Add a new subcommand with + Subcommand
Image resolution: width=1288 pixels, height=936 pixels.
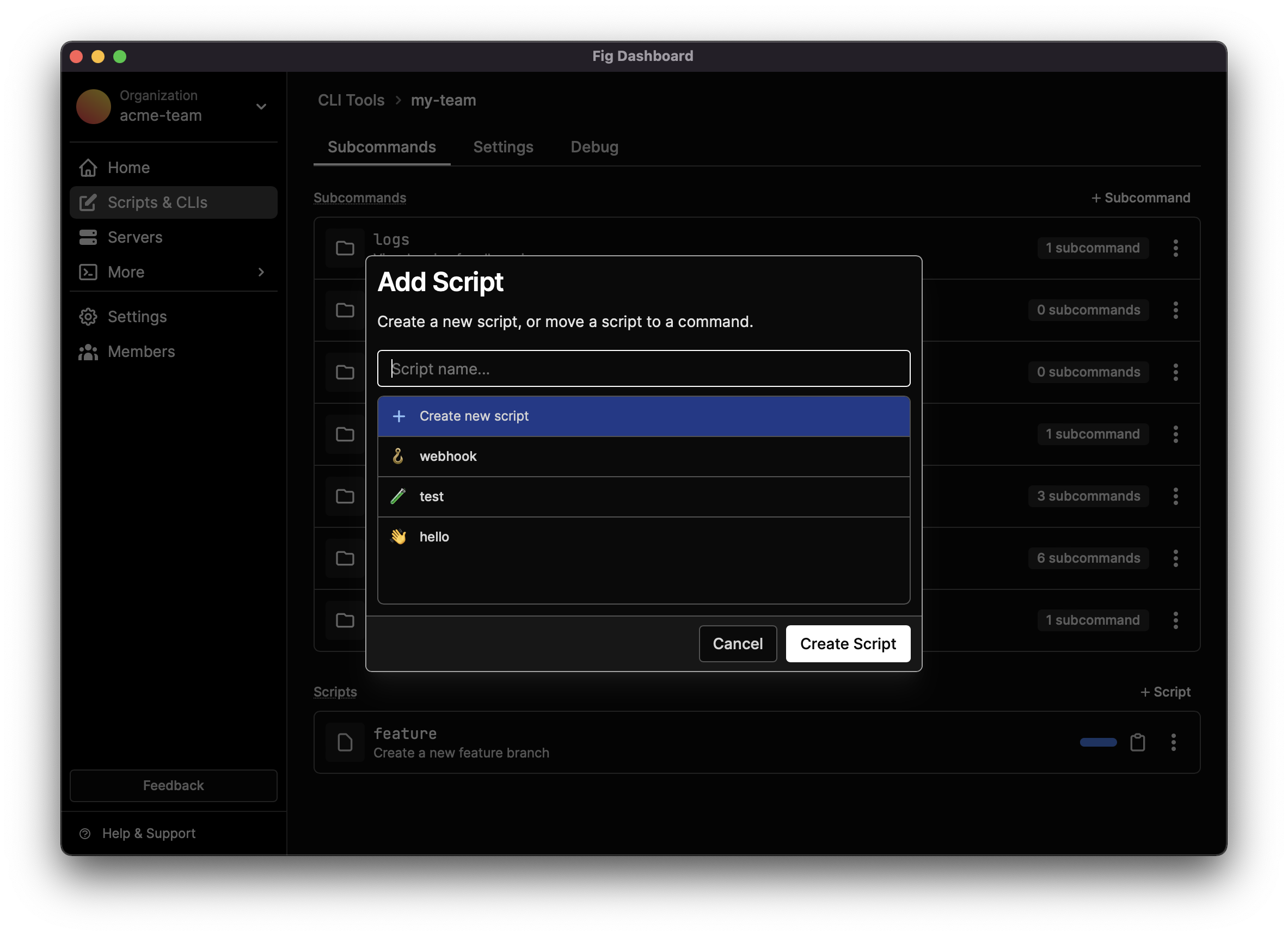(x=1140, y=198)
